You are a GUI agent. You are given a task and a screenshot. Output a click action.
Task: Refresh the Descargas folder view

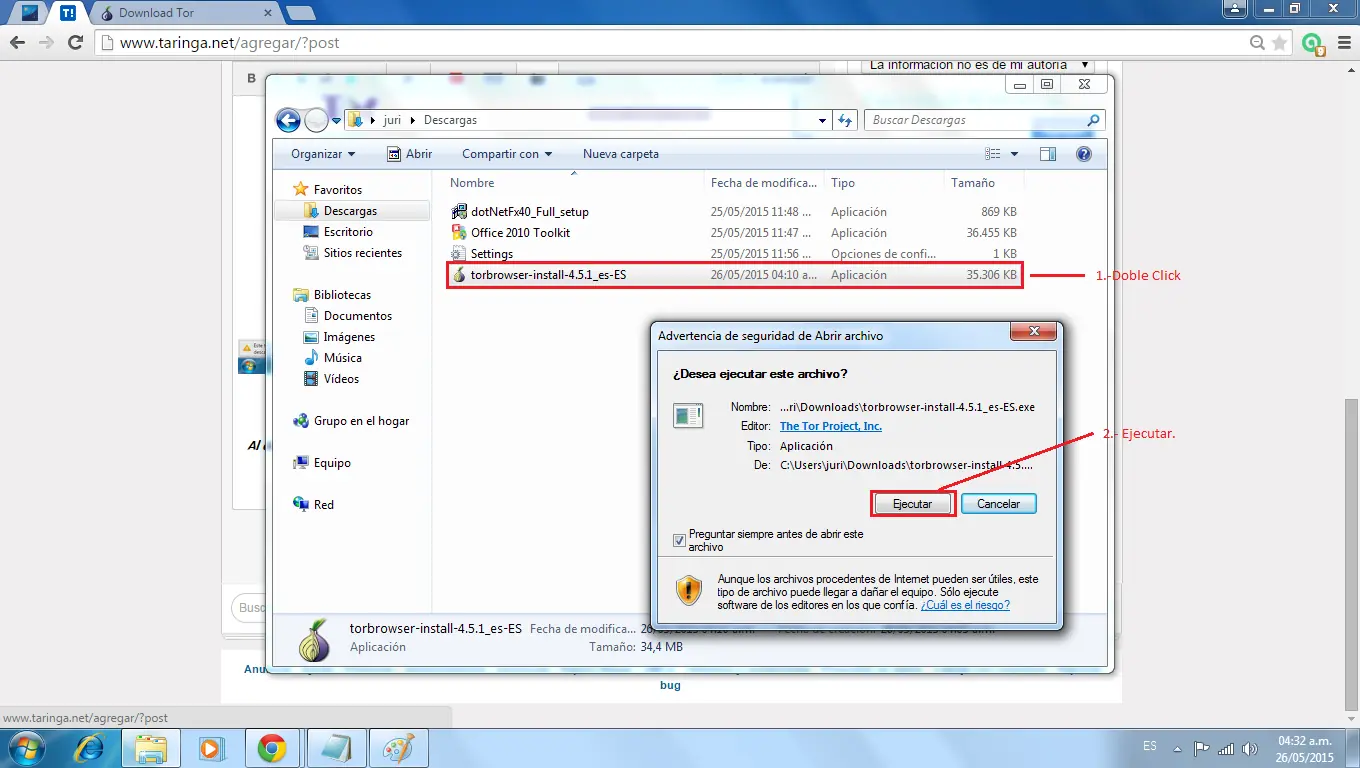845,120
